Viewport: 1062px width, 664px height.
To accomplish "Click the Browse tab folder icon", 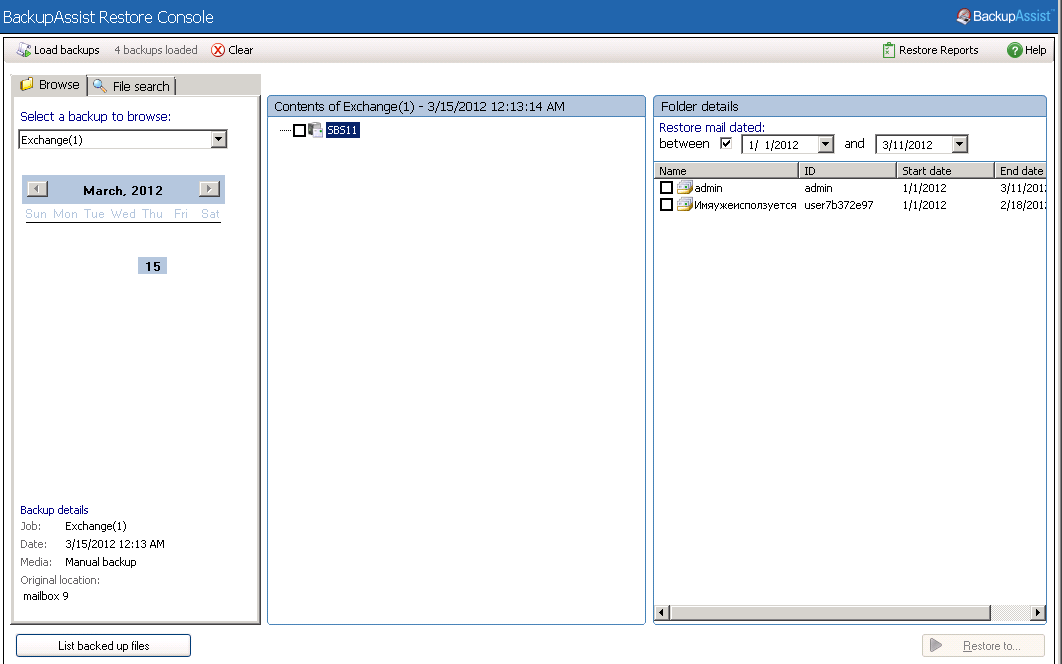I will [x=26, y=85].
